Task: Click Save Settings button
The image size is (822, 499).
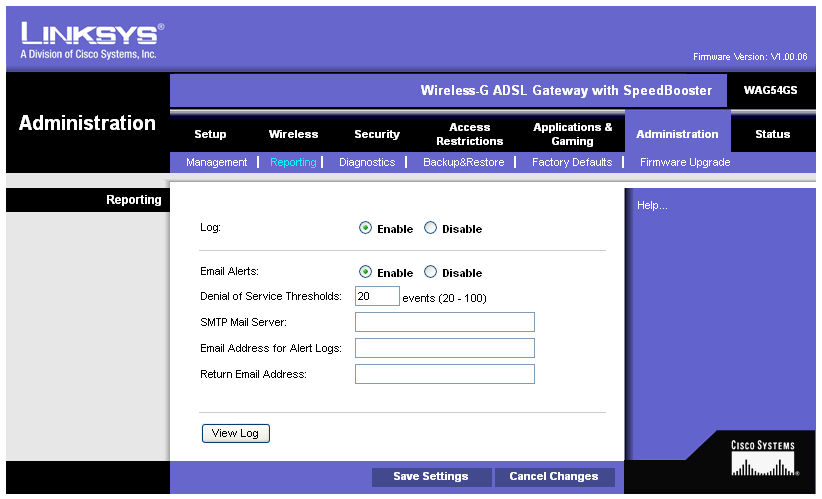Action: click(x=431, y=476)
